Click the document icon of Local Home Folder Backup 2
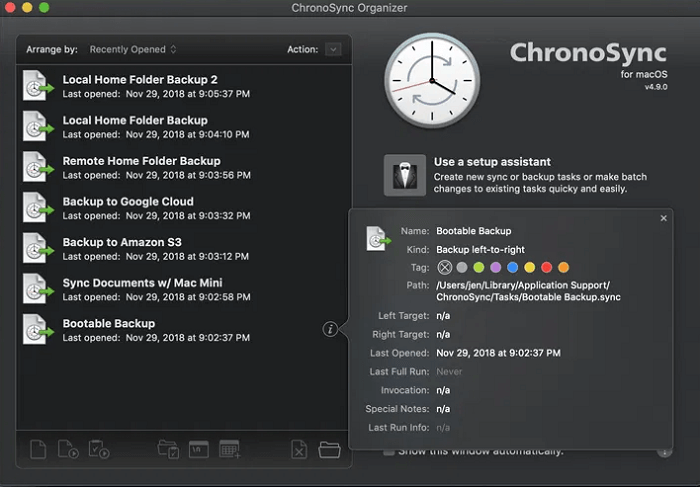 pos(38,86)
